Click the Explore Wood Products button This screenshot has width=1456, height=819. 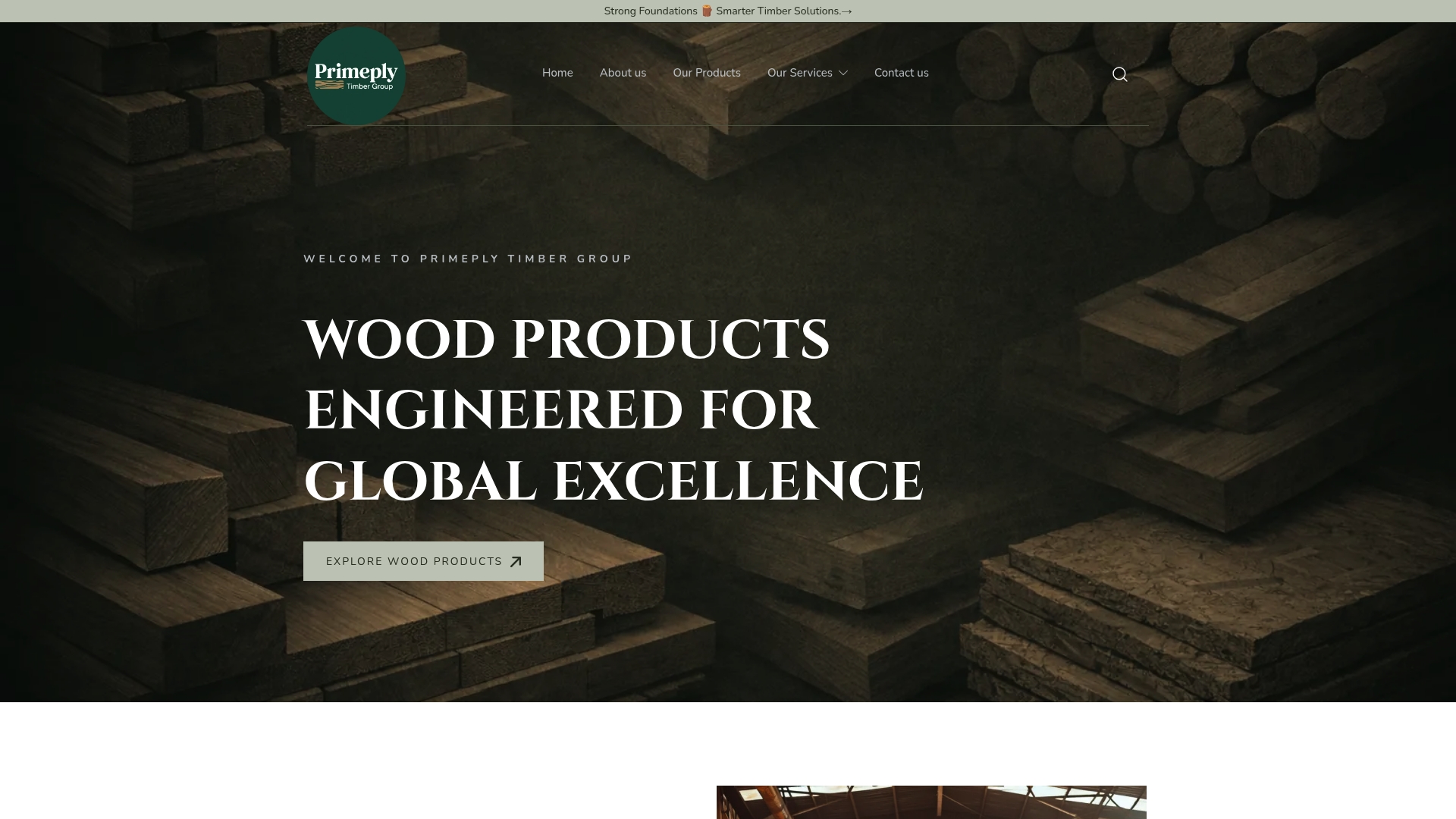coord(423,561)
